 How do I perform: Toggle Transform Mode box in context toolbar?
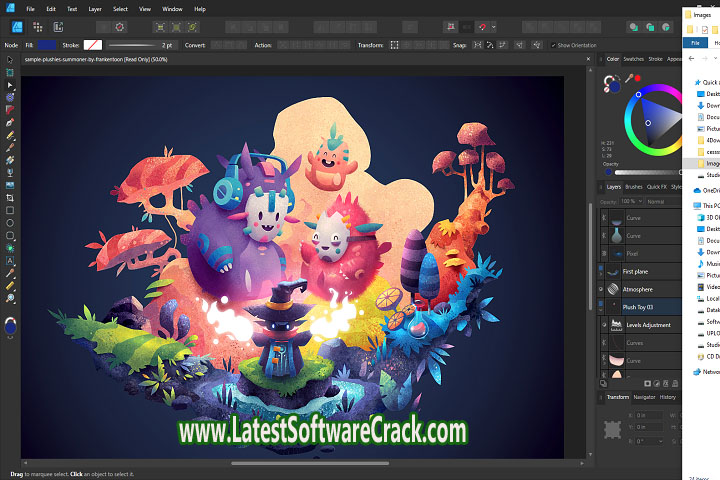394,45
